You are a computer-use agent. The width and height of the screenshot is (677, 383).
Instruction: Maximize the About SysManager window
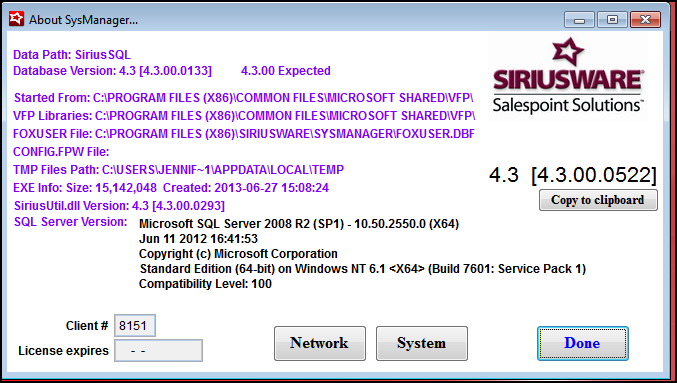612,19
